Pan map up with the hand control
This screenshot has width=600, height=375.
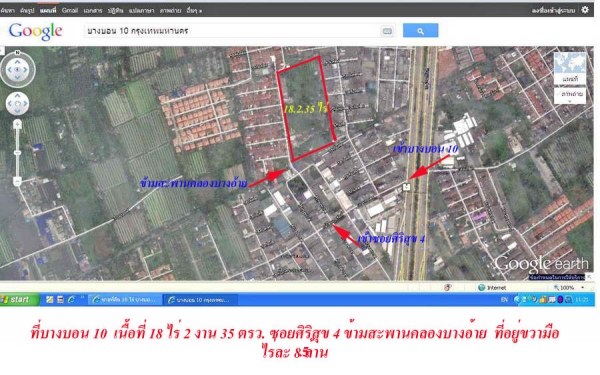tap(17, 96)
